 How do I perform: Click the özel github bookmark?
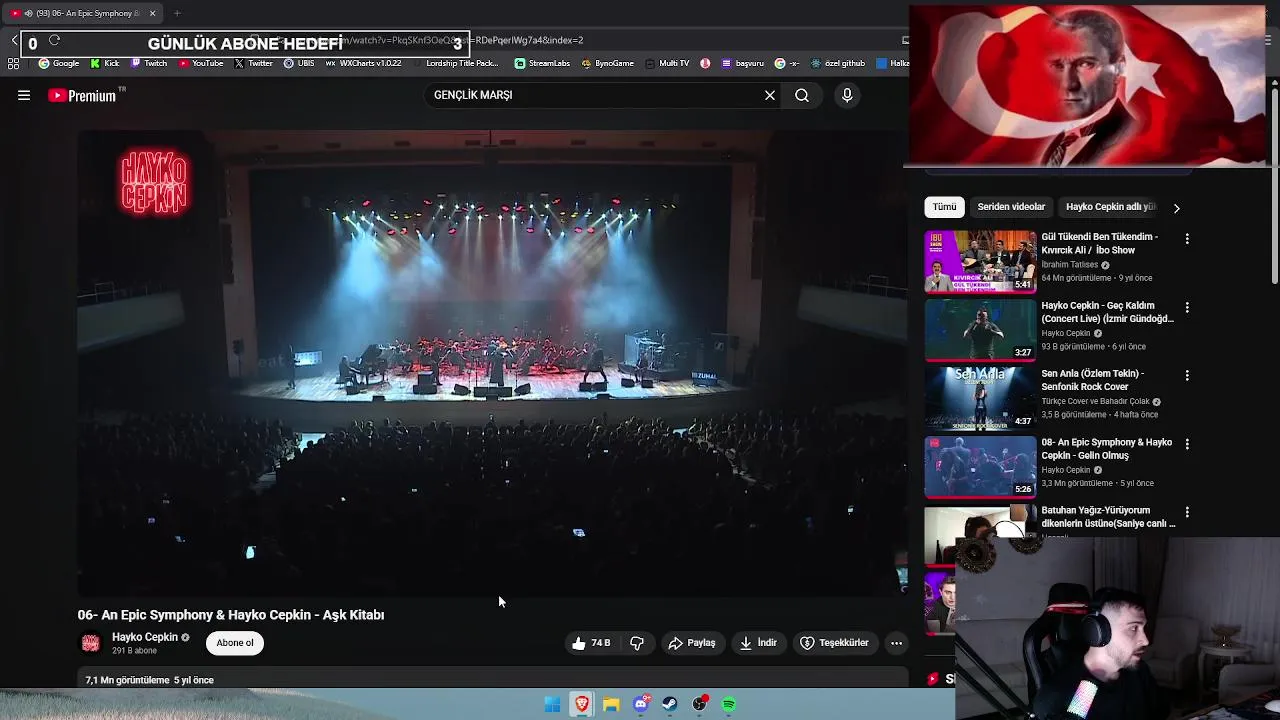pos(839,63)
